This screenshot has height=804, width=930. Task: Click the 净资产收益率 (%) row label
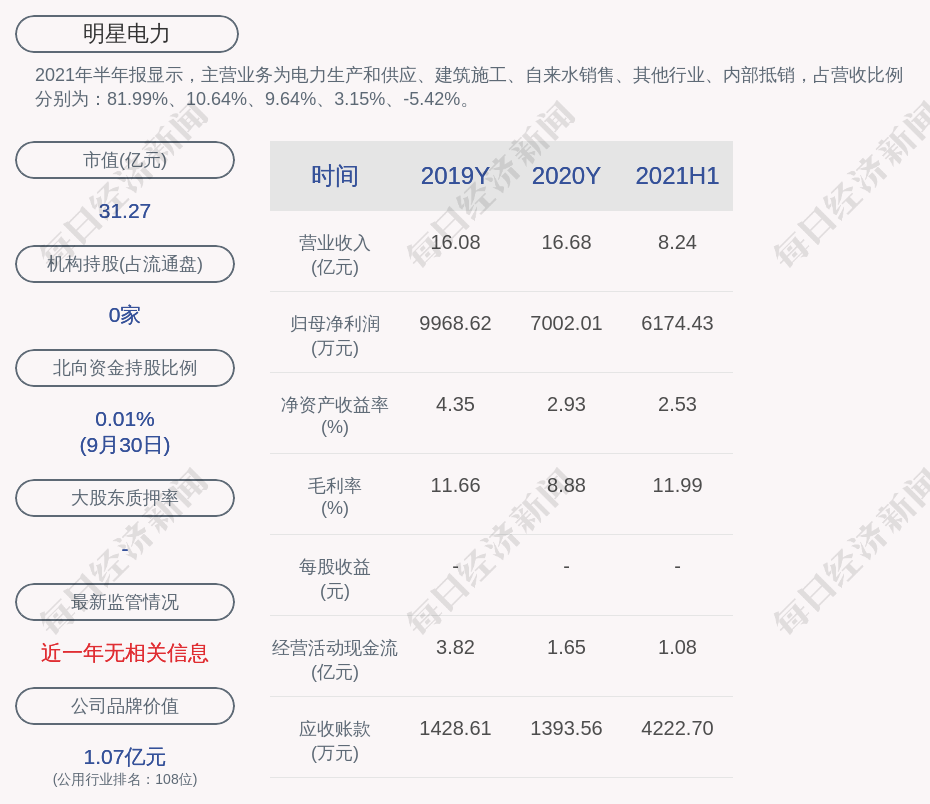[335, 416]
